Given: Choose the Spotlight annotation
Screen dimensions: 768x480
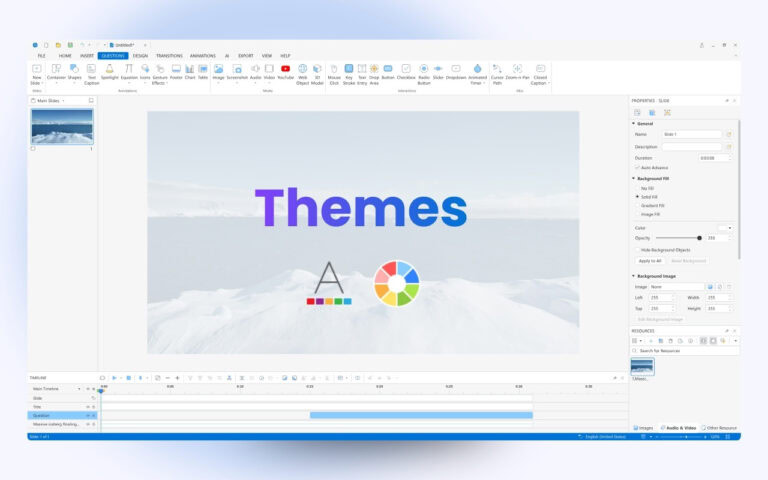Looking at the screenshot, I should click(x=110, y=72).
